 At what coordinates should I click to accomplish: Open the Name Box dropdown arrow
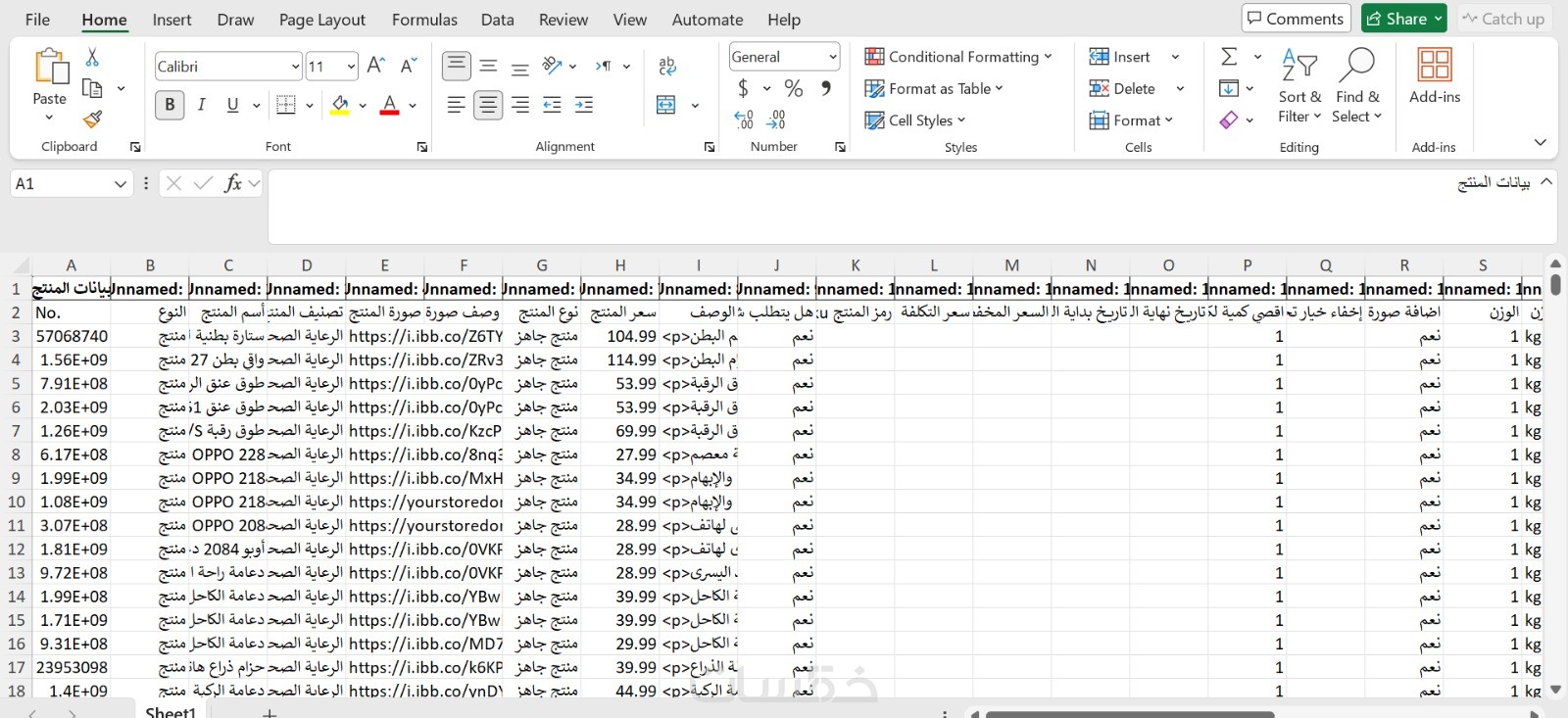121,183
